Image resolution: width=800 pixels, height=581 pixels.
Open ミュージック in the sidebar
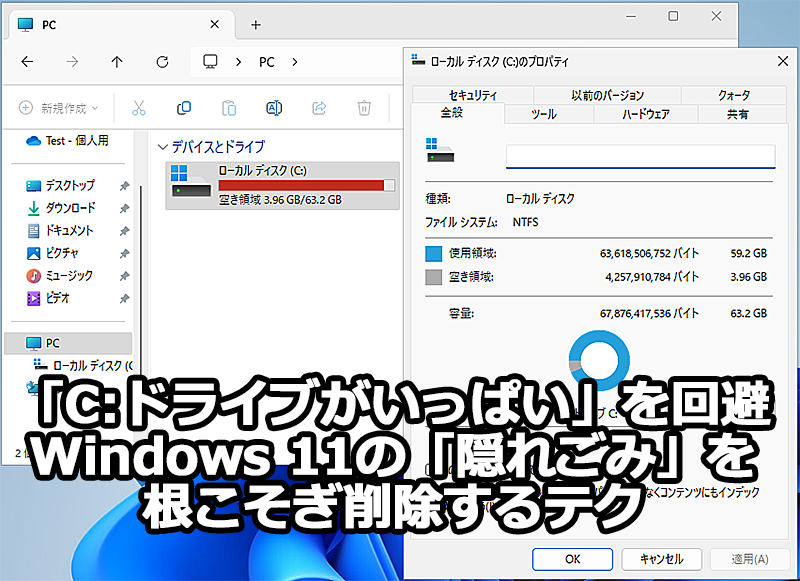pyautogui.click(x=59, y=275)
